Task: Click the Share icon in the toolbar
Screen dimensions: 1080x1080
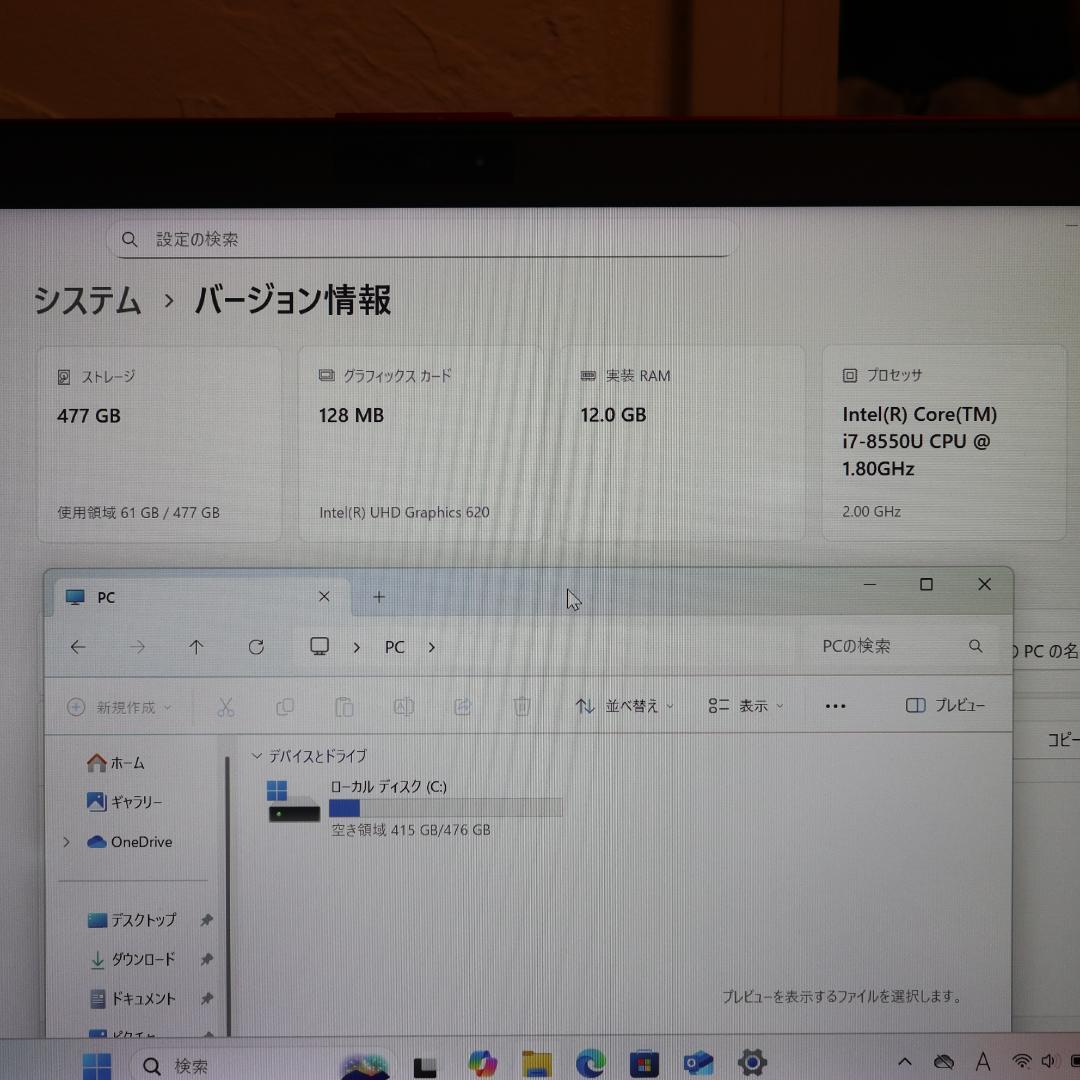Action: (462, 706)
